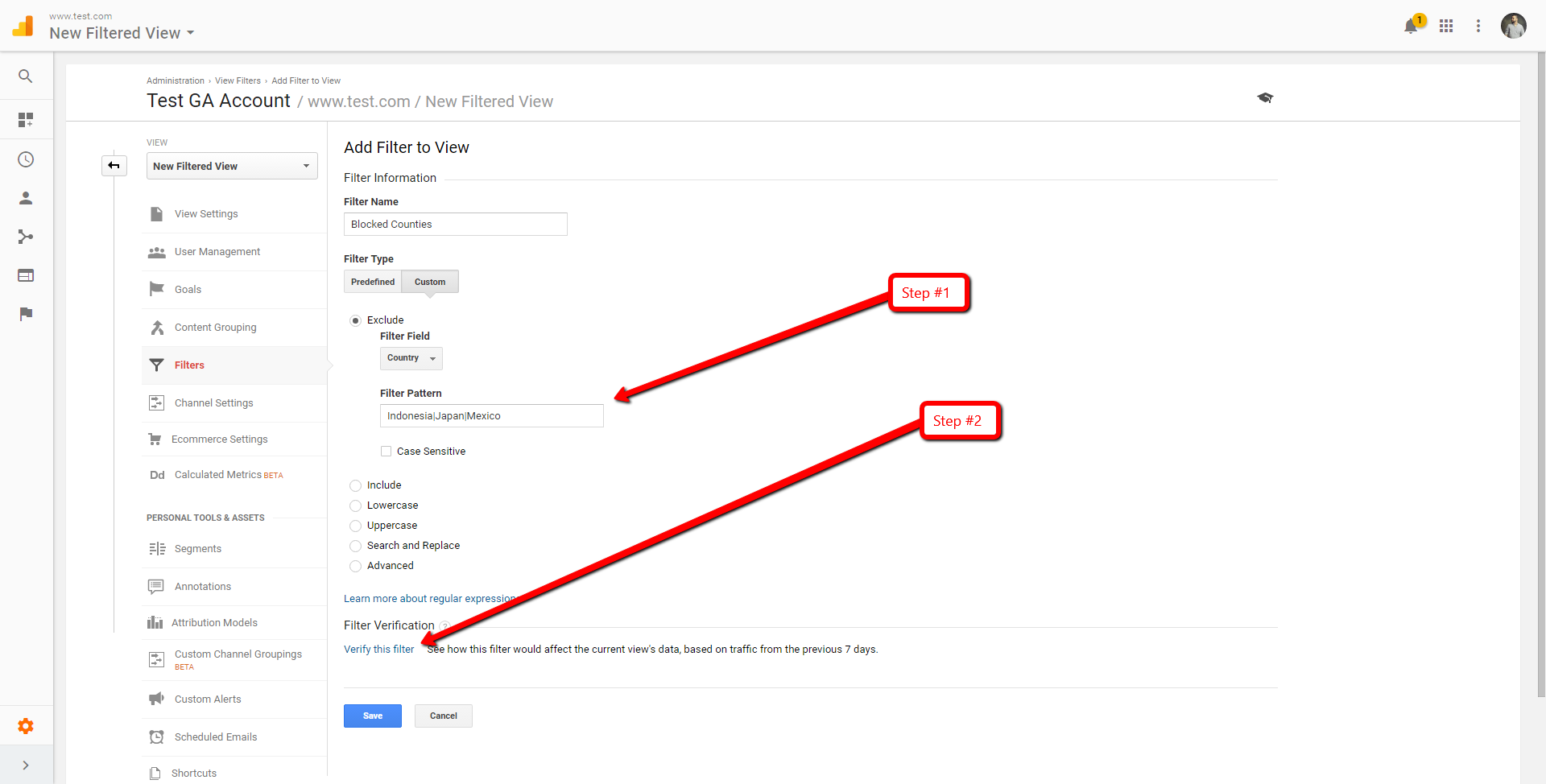Screen dimensions: 1546x784
Task: Switch to the Custom filter type tab
Action: click(430, 282)
